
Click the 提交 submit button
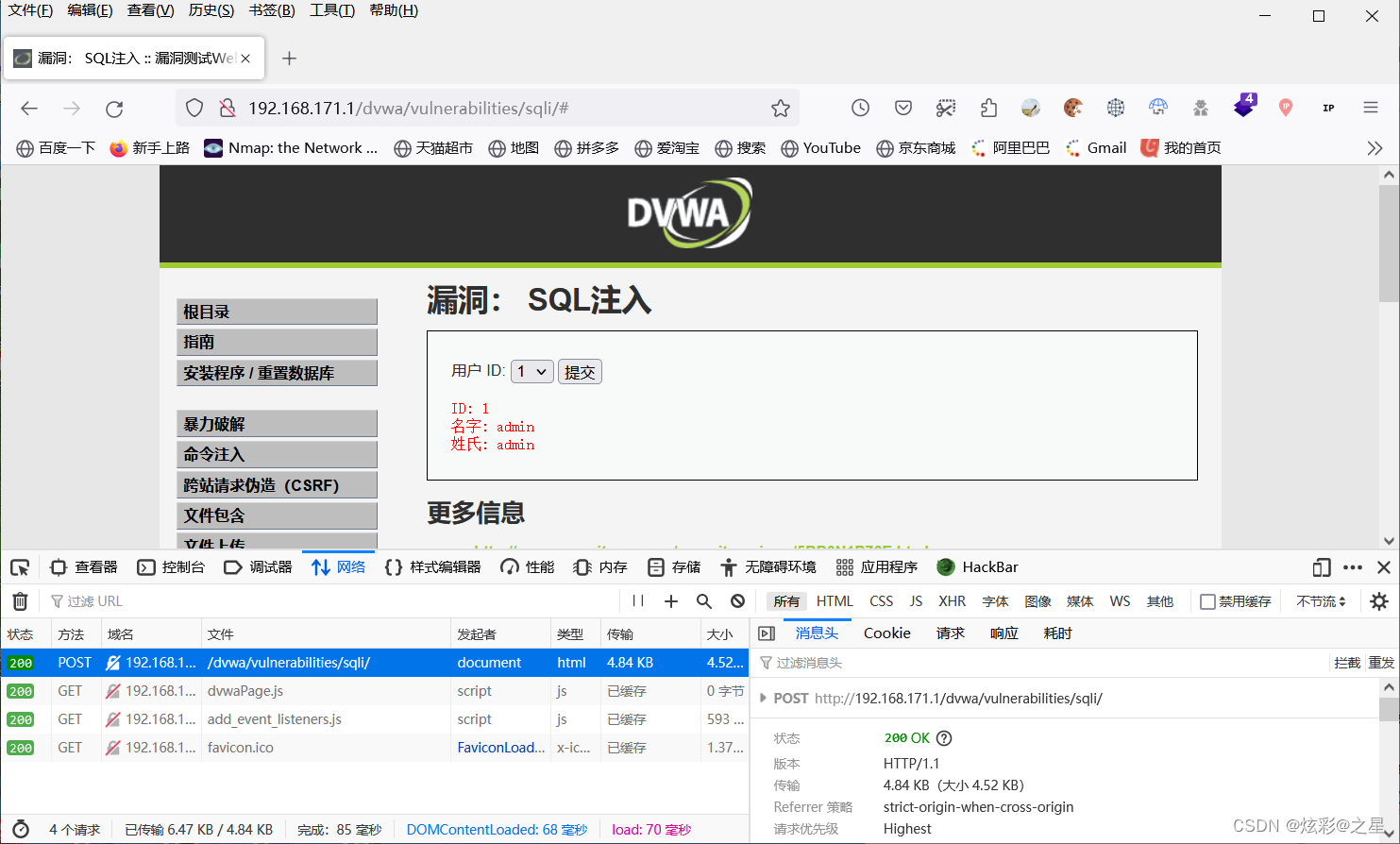coord(580,372)
